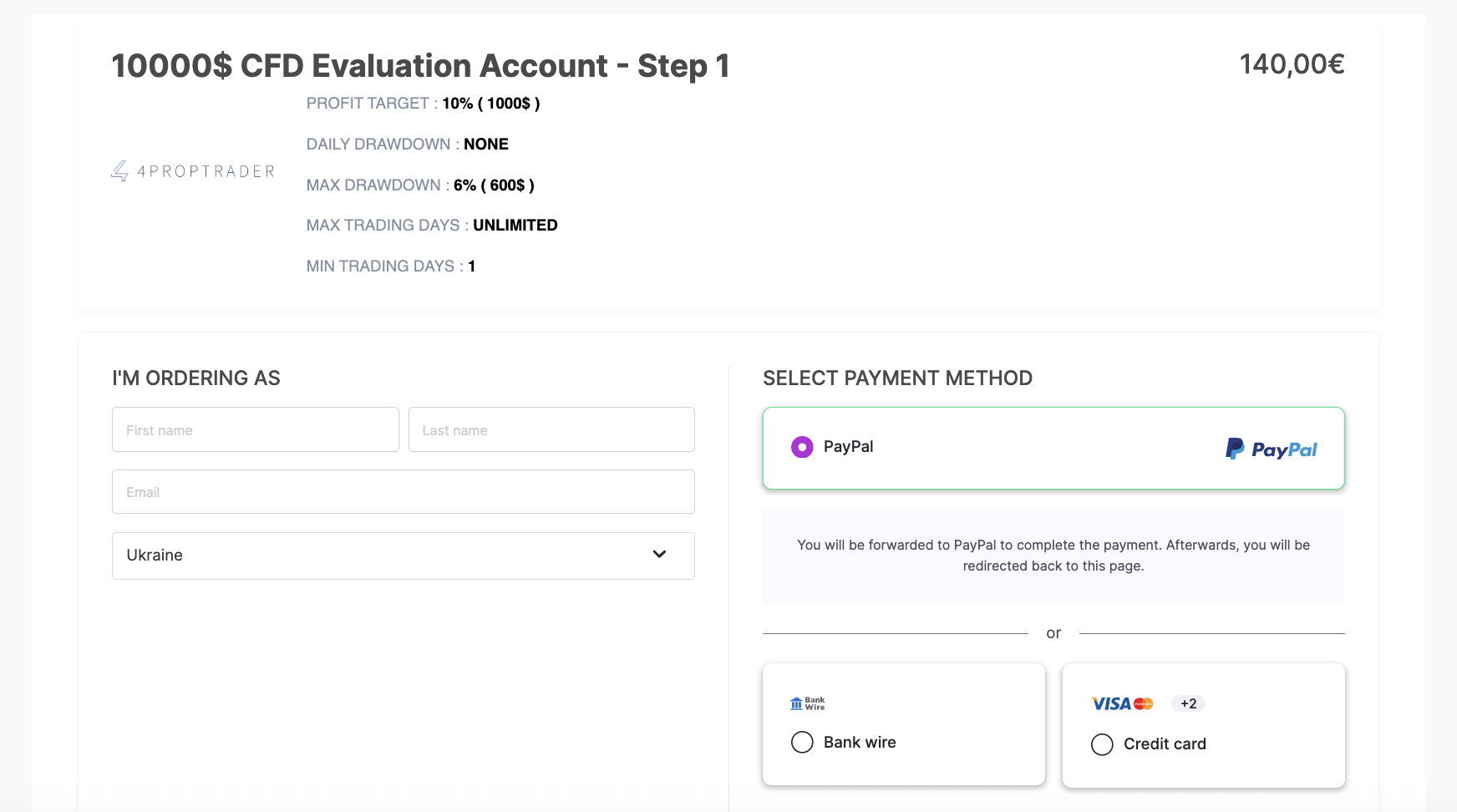The image size is (1457, 812).
Task: Click the Daily Drawdown NONE value
Action: click(486, 145)
